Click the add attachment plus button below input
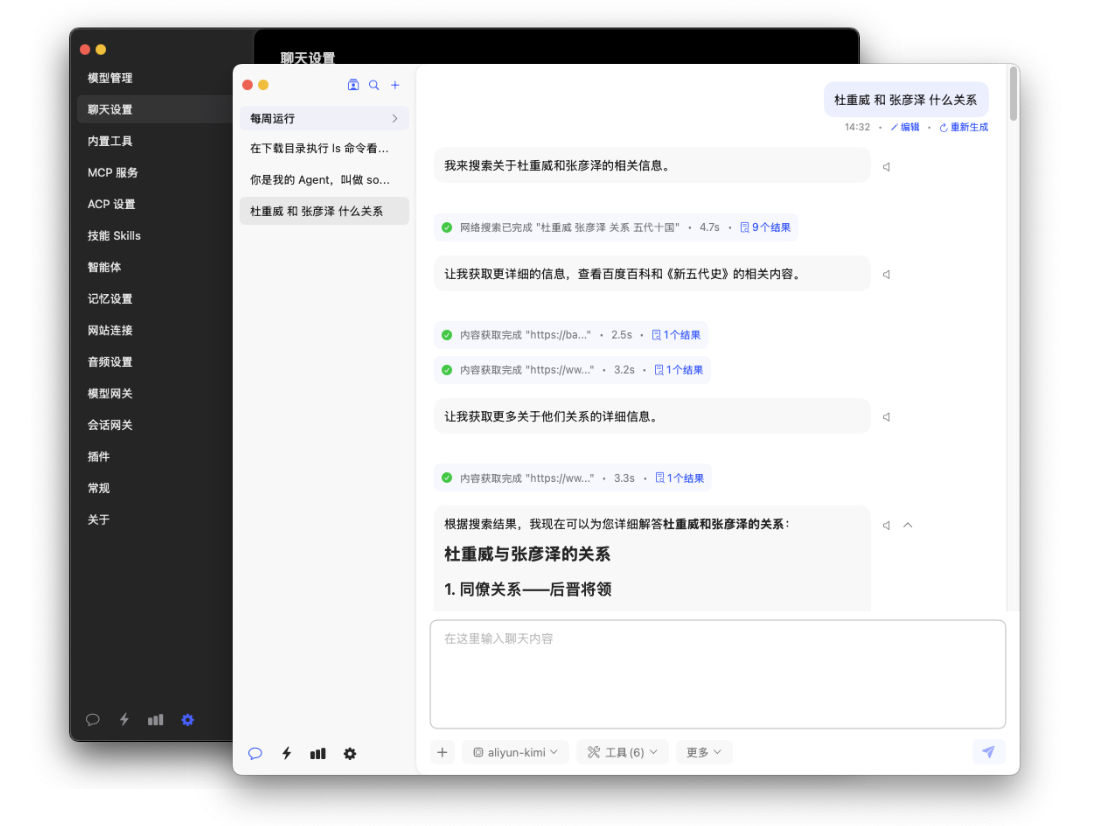This screenshot has width=1104, height=826. [x=442, y=752]
